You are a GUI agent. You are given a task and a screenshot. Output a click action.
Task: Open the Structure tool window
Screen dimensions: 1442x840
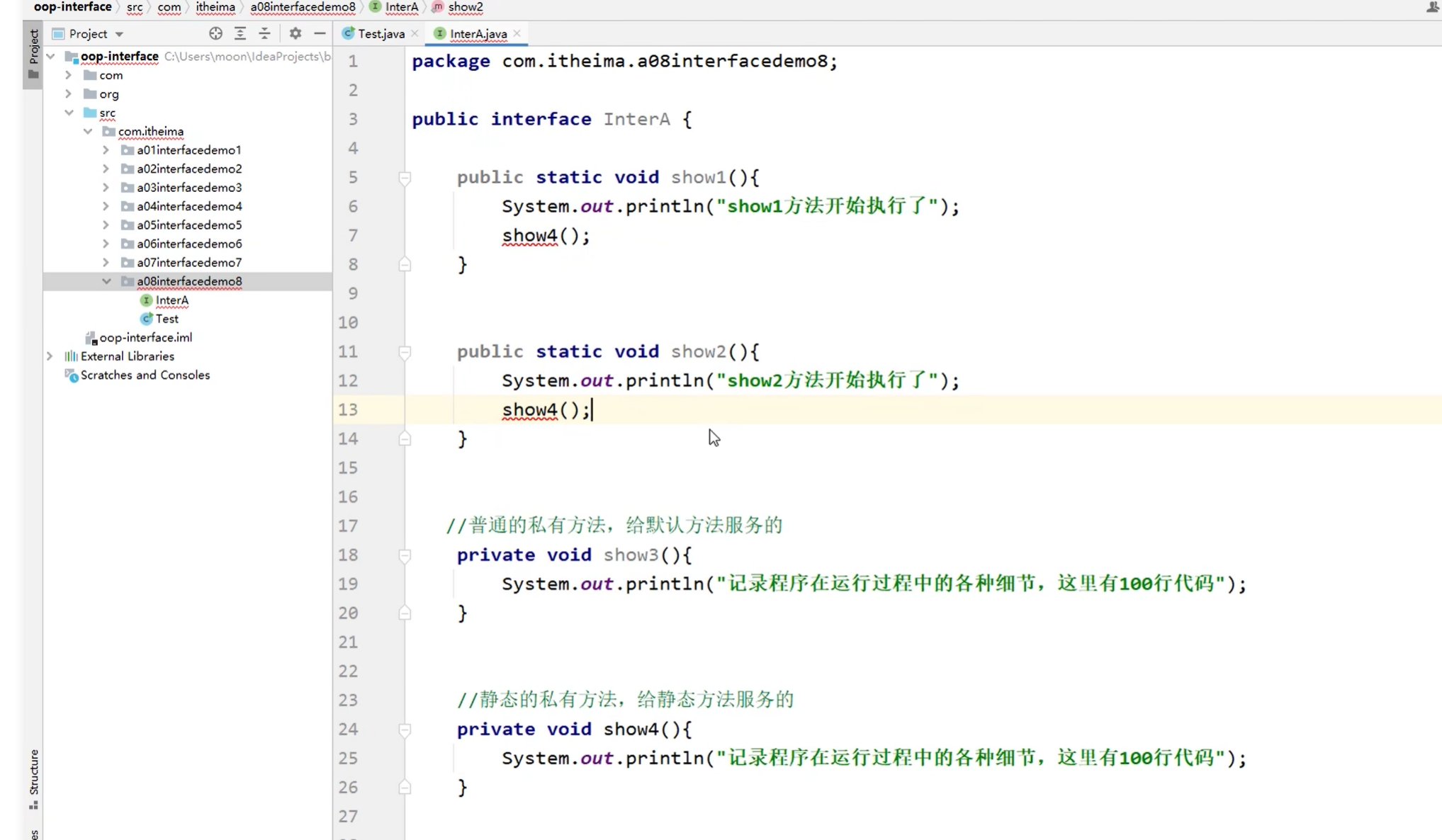point(33,776)
